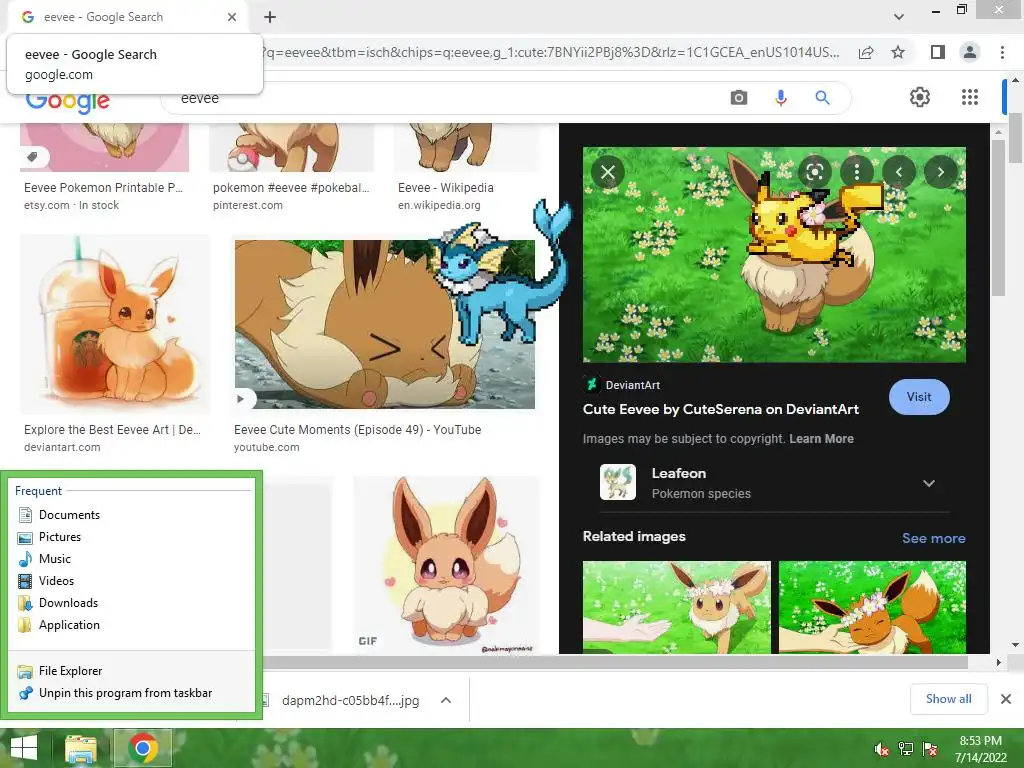Image resolution: width=1024 pixels, height=768 pixels.
Task: Search by image with the camera icon
Action: click(739, 98)
